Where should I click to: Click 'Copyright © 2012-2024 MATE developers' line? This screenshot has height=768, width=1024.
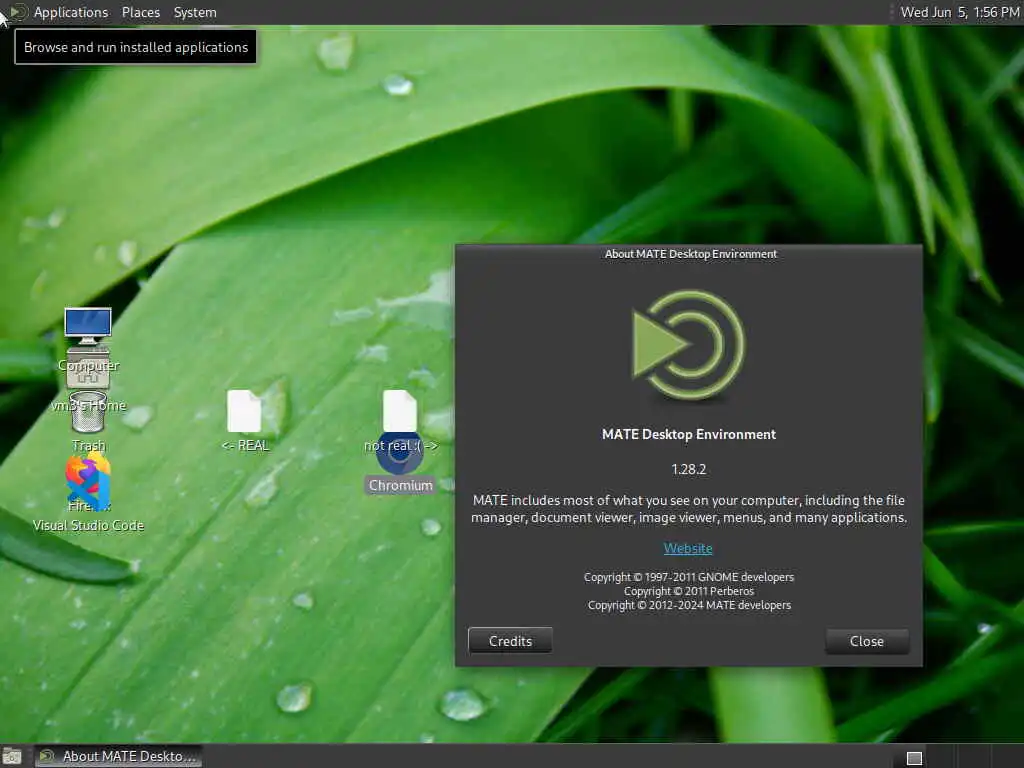click(x=689, y=605)
